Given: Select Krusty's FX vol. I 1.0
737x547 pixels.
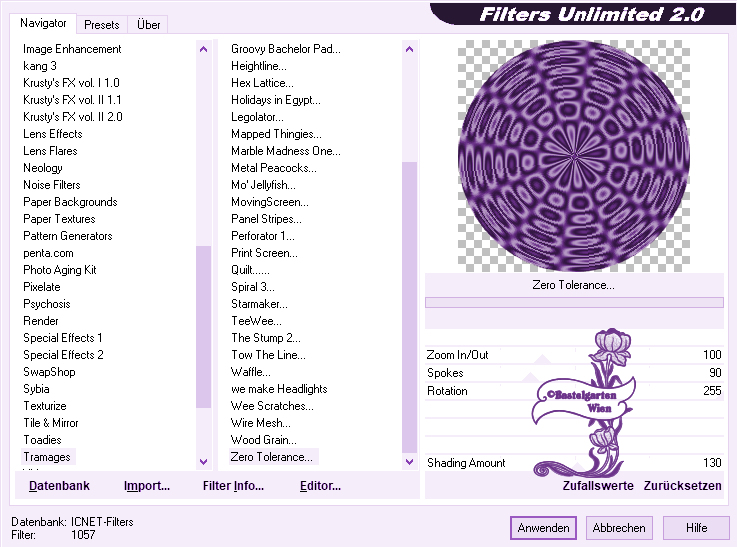Looking at the screenshot, I should 71,83.
